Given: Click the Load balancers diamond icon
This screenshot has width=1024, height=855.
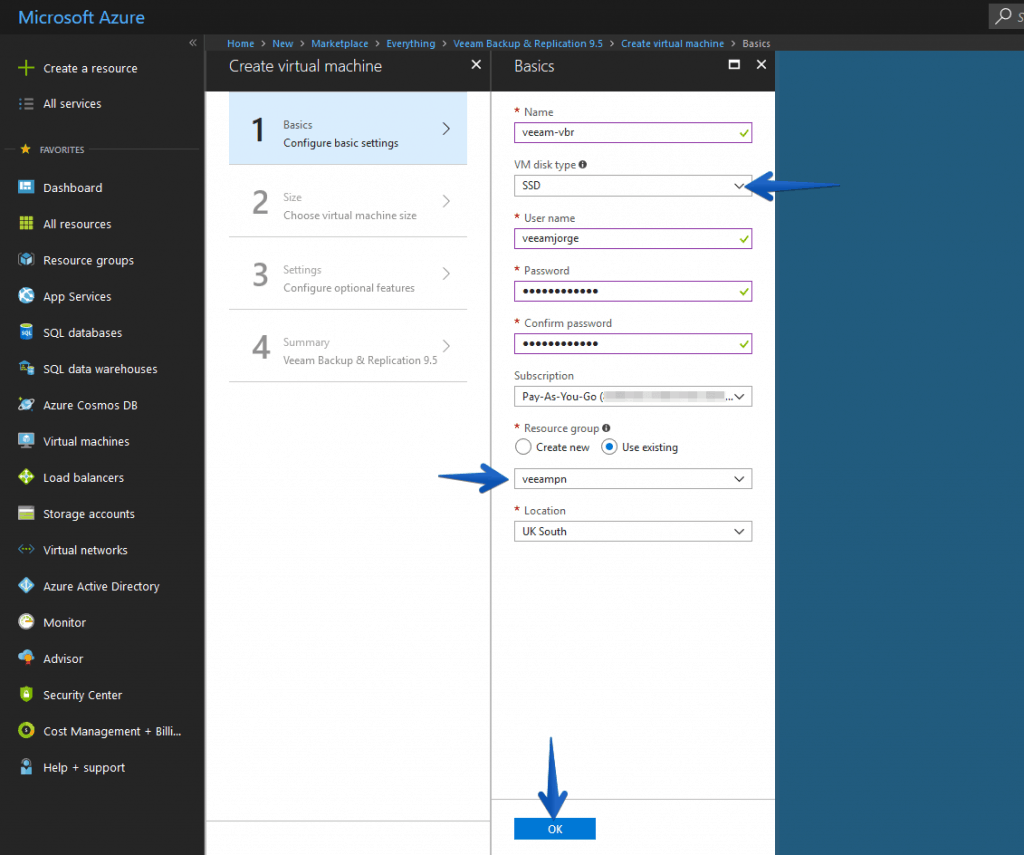Looking at the screenshot, I should pos(26,477).
